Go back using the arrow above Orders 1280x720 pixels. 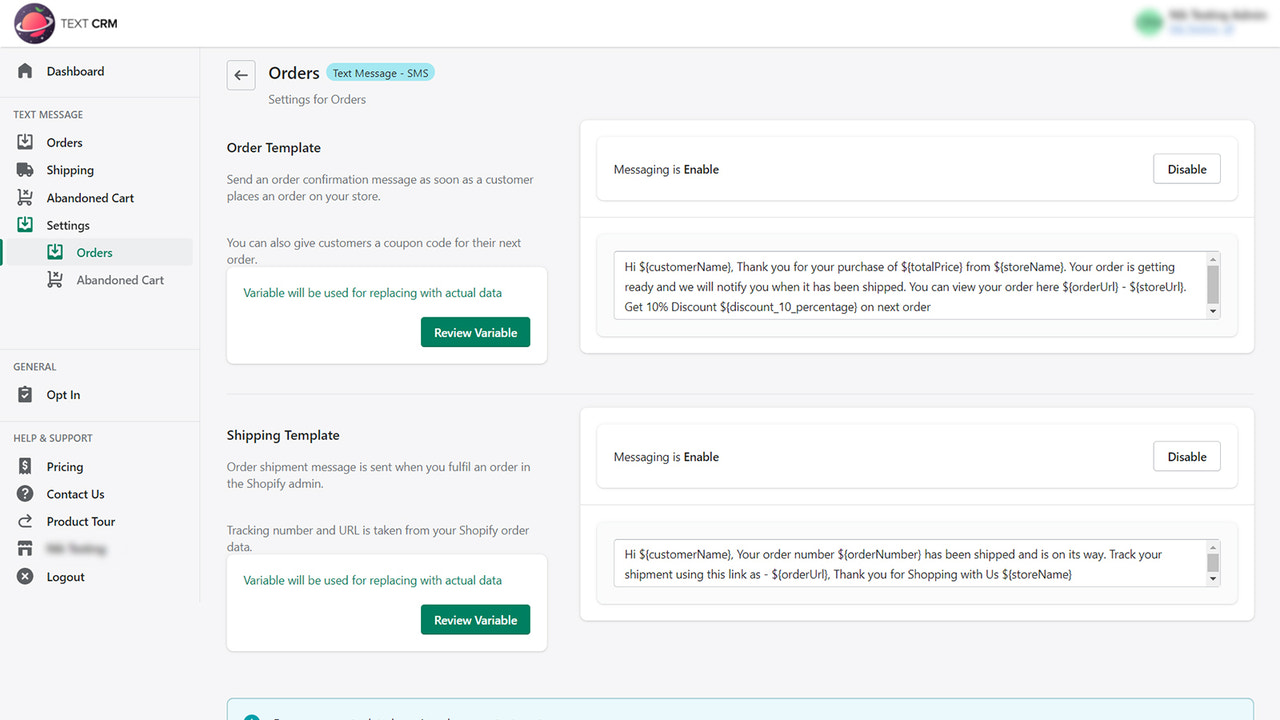(240, 74)
